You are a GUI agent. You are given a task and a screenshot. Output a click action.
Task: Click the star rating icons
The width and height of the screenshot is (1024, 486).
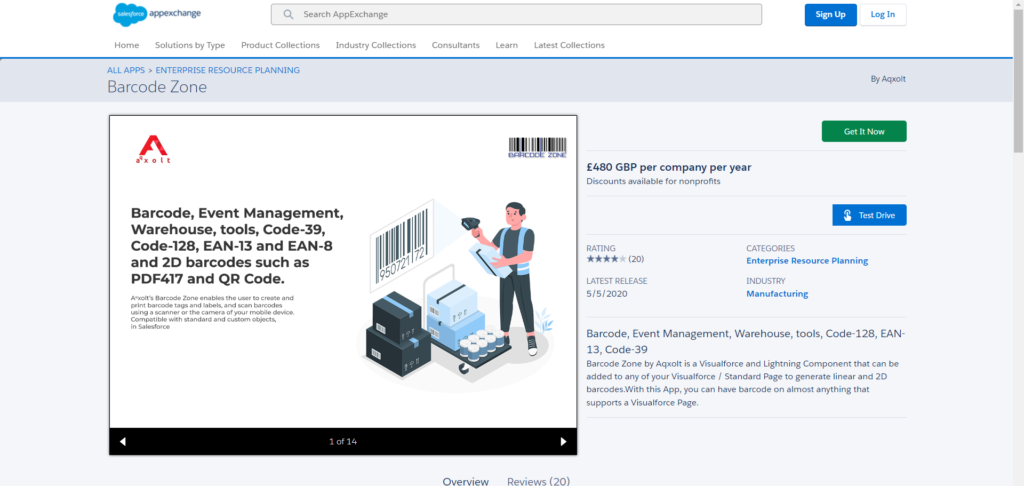605,259
